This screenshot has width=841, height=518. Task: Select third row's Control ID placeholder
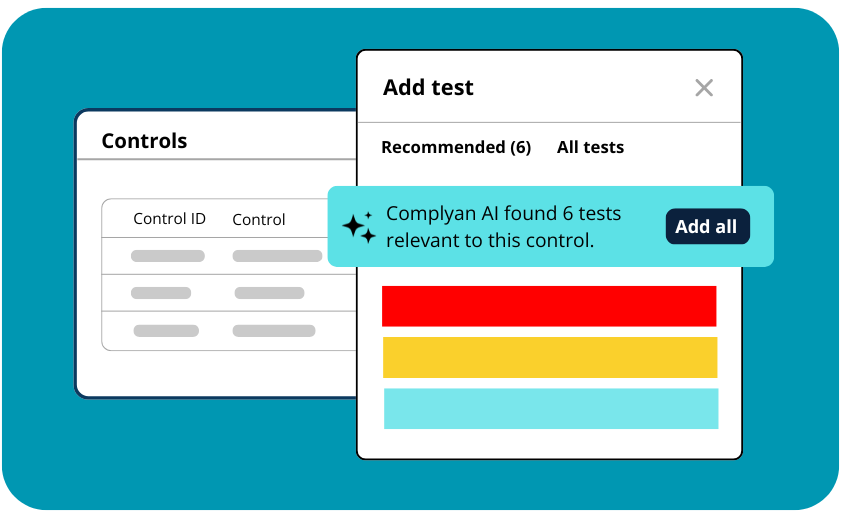click(x=166, y=330)
